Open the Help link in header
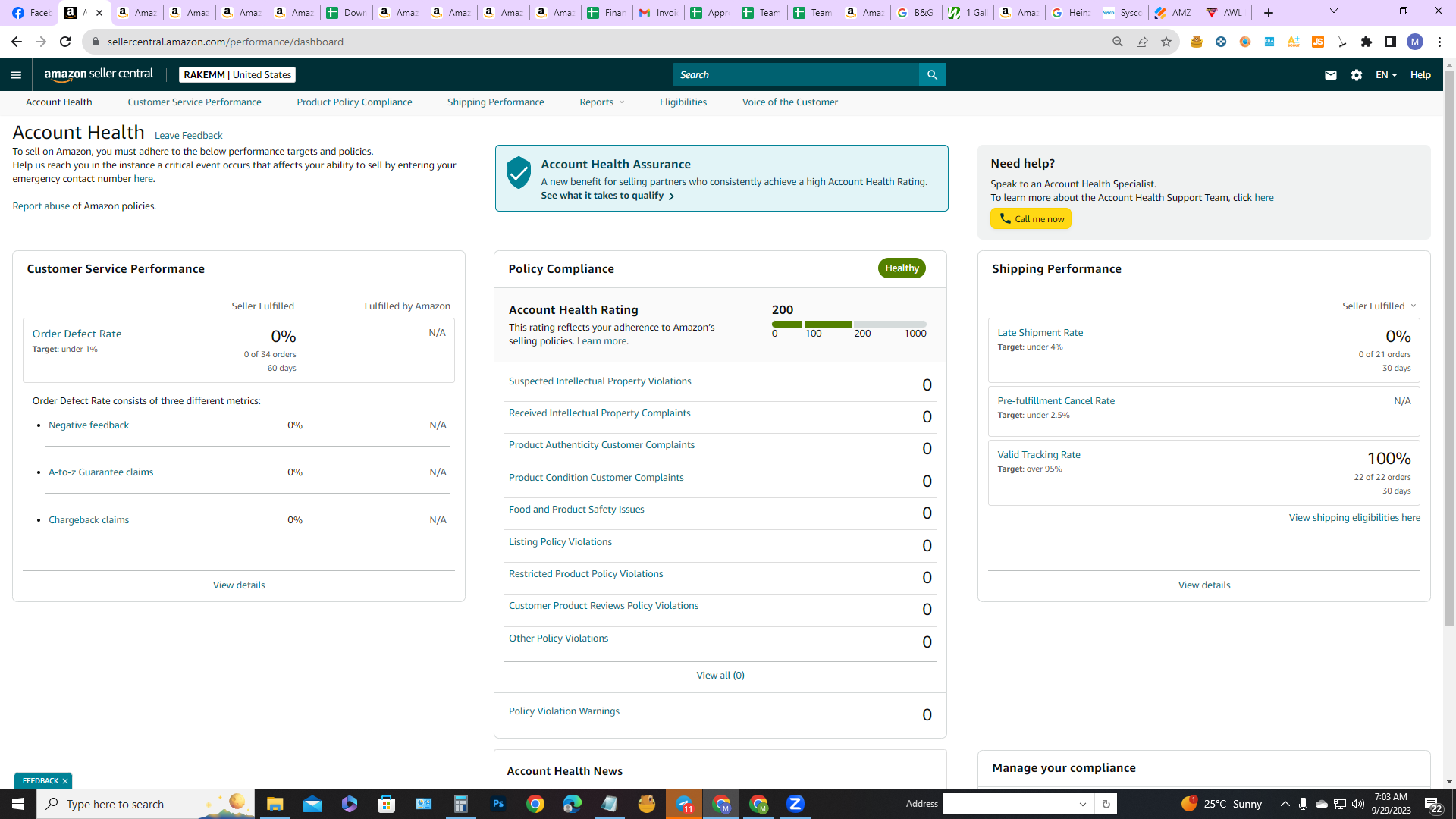1456x819 pixels. 1420,74
